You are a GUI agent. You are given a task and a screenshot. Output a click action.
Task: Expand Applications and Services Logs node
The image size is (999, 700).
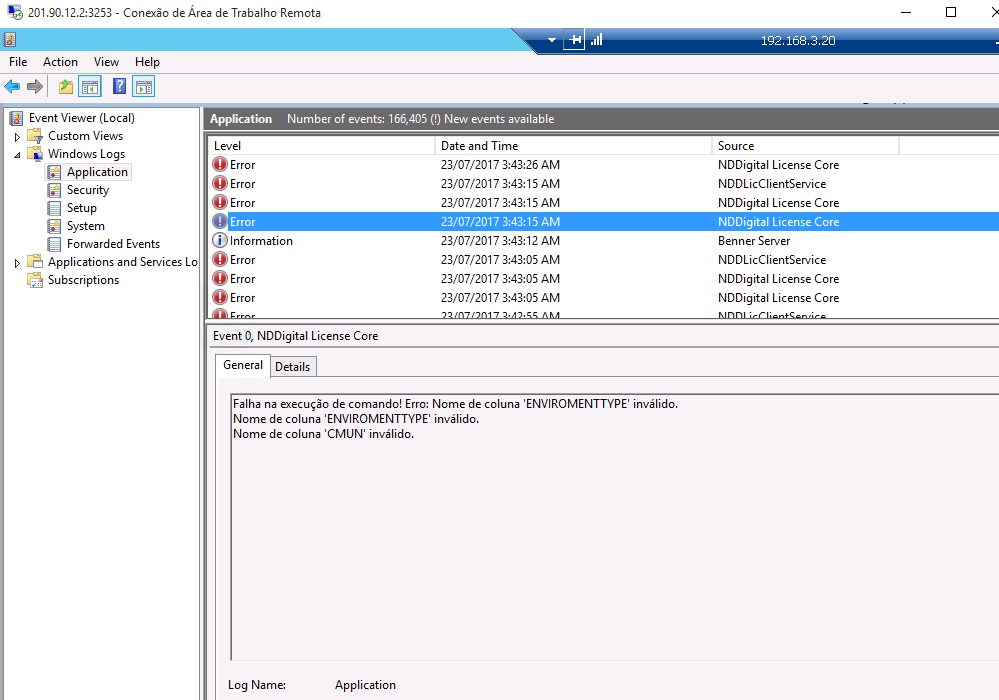coord(17,263)
